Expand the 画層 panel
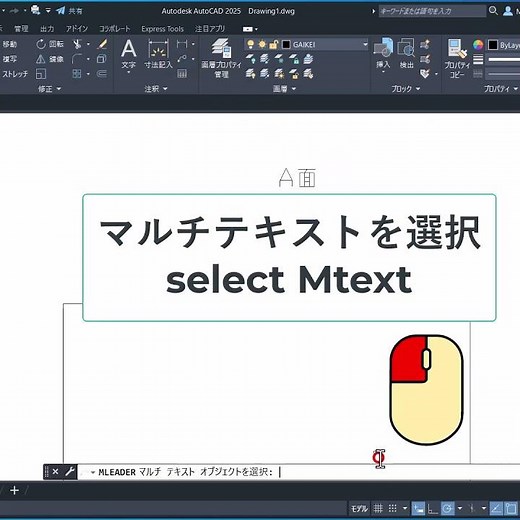Screen dimensions: 520x520 [284, 89]
